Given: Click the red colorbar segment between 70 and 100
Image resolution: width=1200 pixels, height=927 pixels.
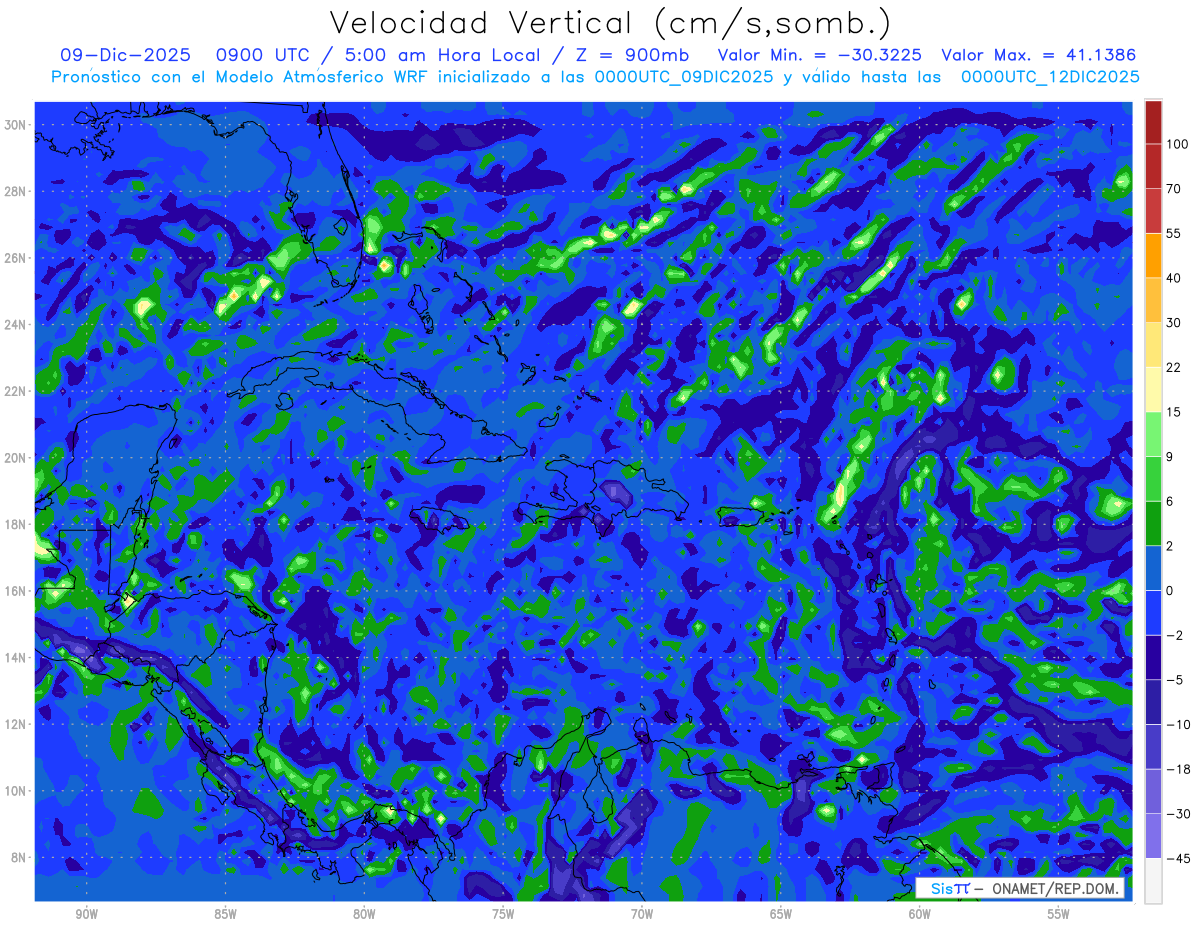Looking at the screenshot, I should pyautogui.click(x=1153, y=166).
